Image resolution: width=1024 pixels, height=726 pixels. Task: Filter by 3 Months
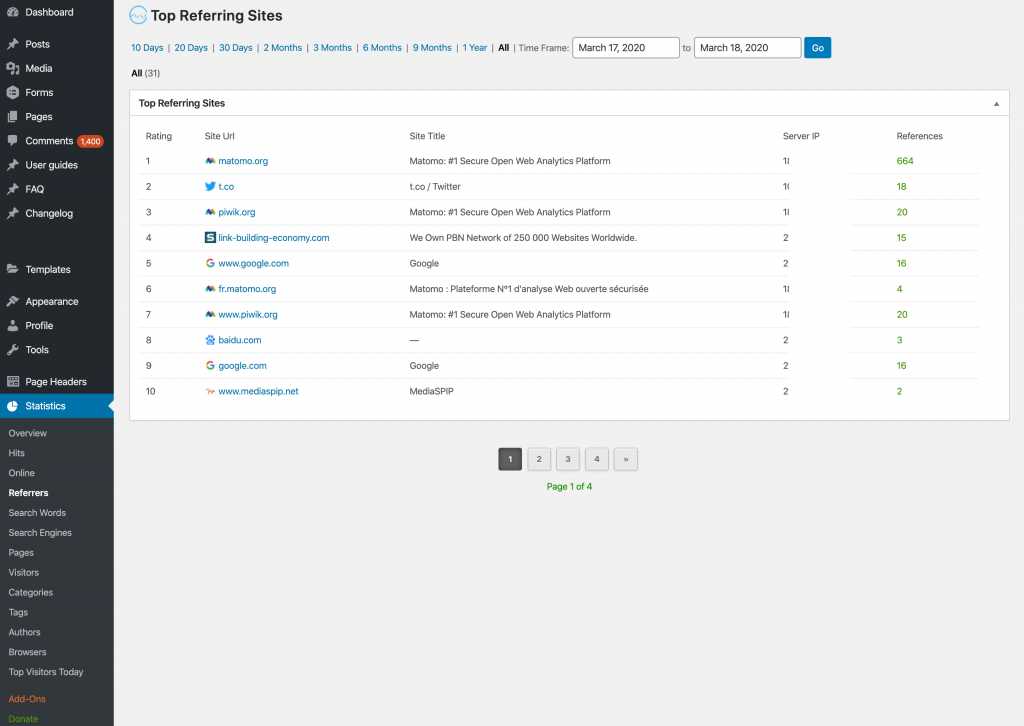[332, 48]
